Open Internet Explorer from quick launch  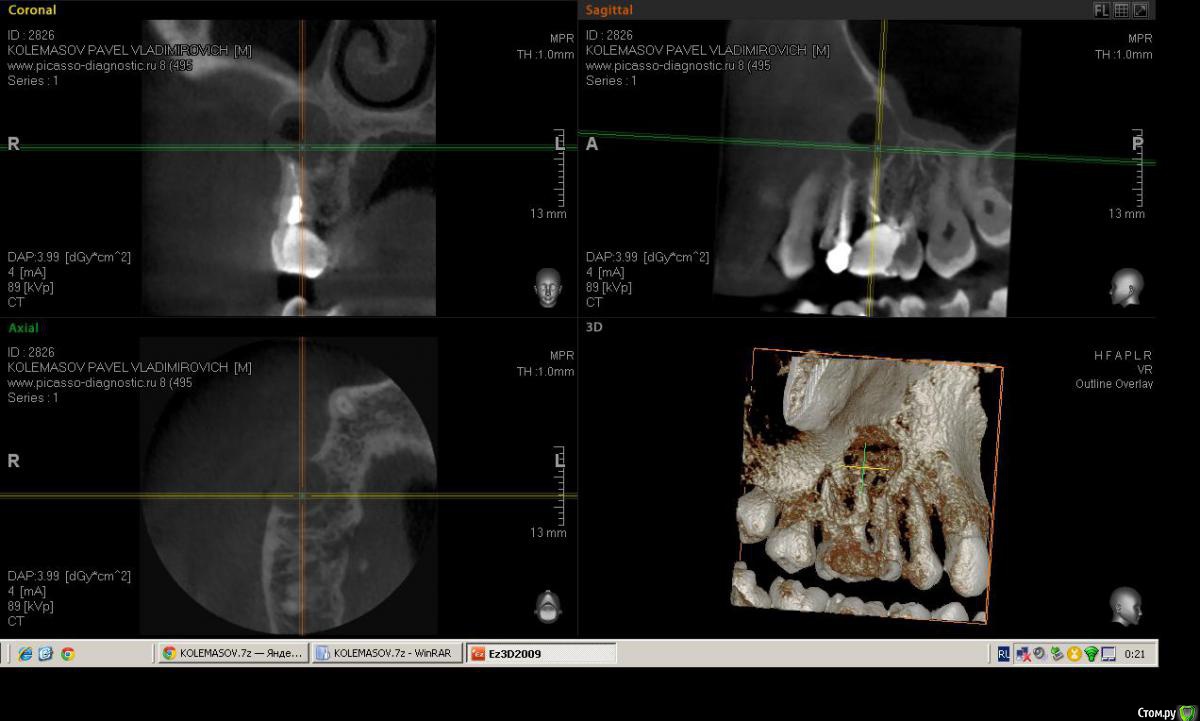pyautogui.click(x=25, y=654)
